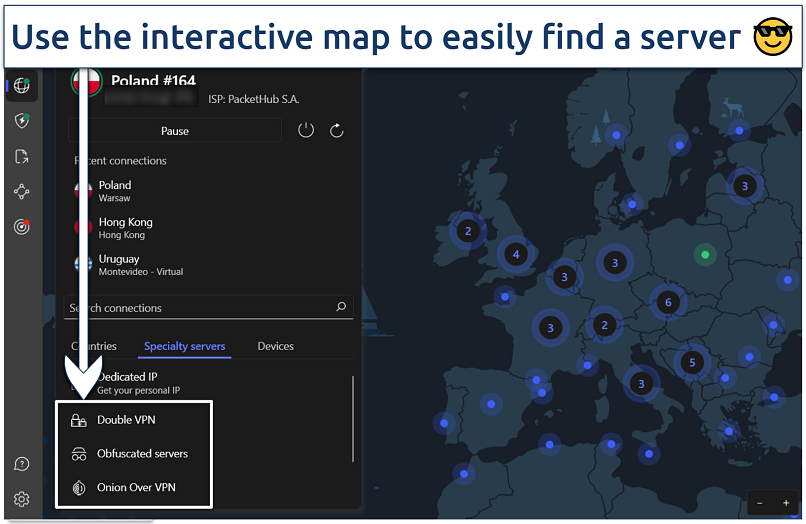Switch to the Devices tab

pyautogui.click(x=276, y=346)
